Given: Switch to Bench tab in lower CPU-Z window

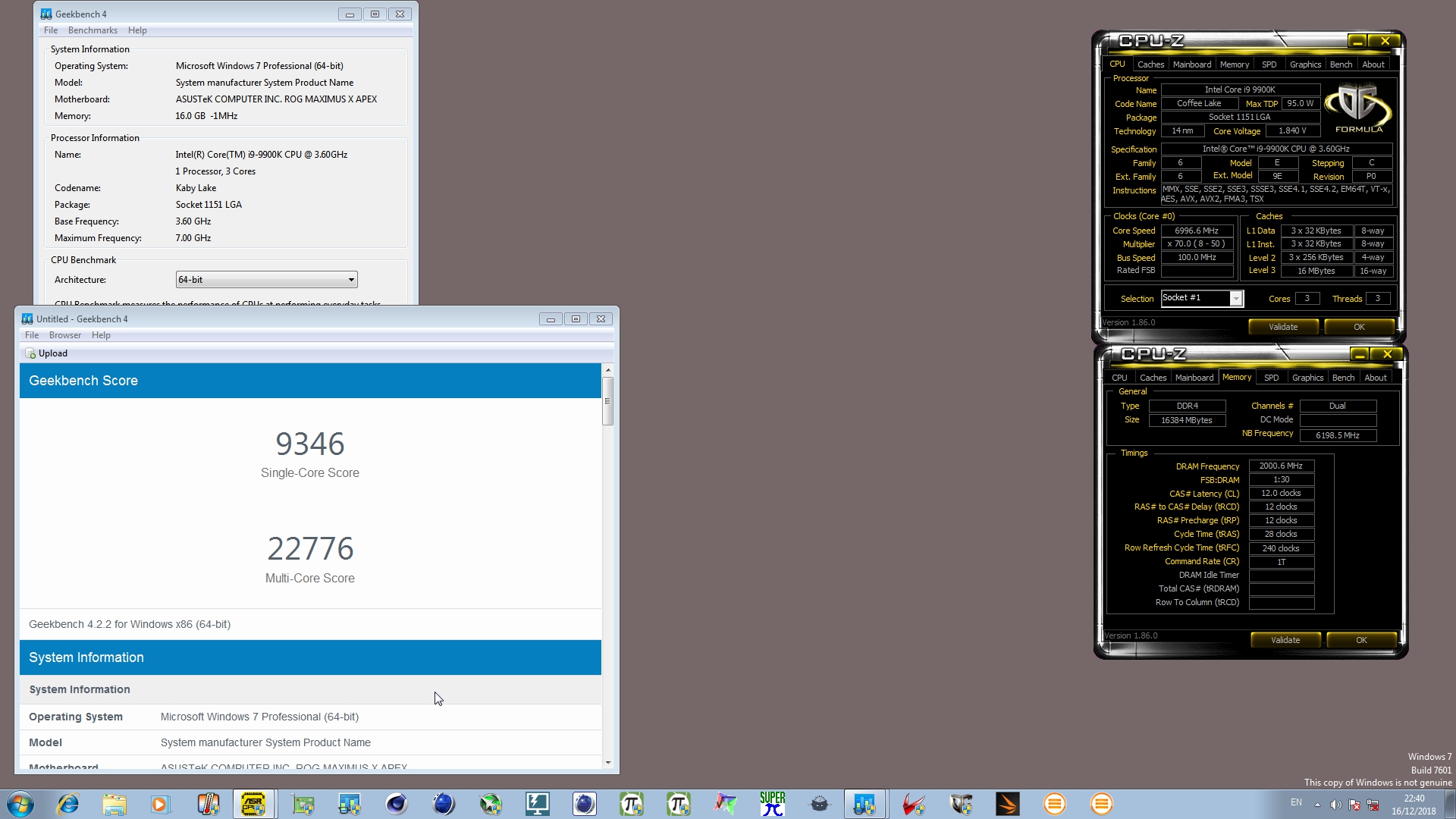Looking at the screenshot, I should point(1344,378).
